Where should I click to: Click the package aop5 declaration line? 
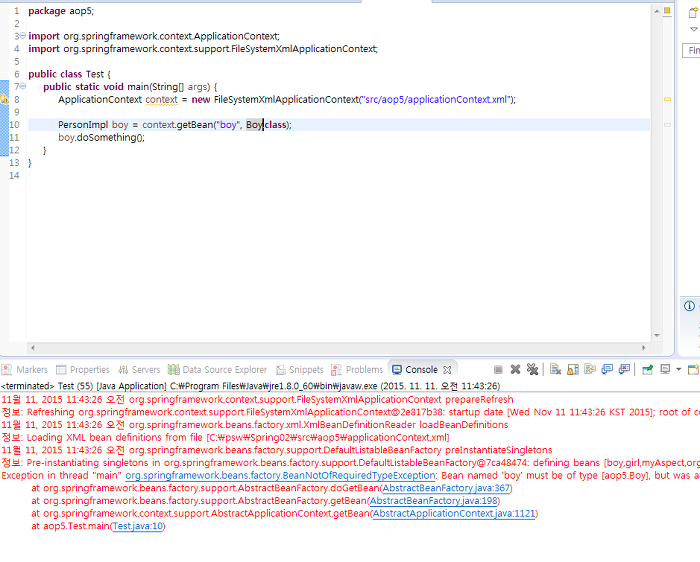61,11
